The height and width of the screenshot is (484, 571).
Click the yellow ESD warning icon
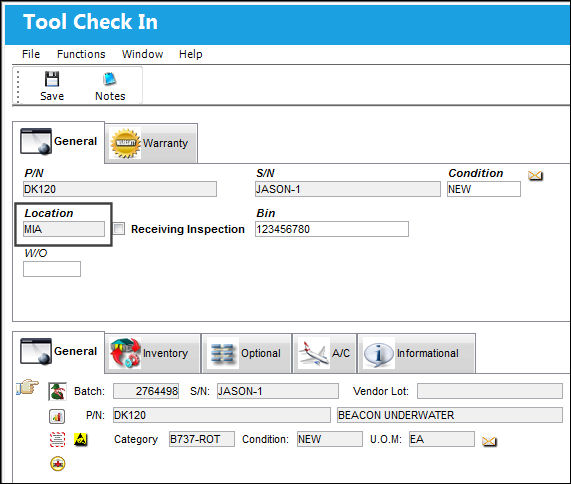click(x=80, y=440)
